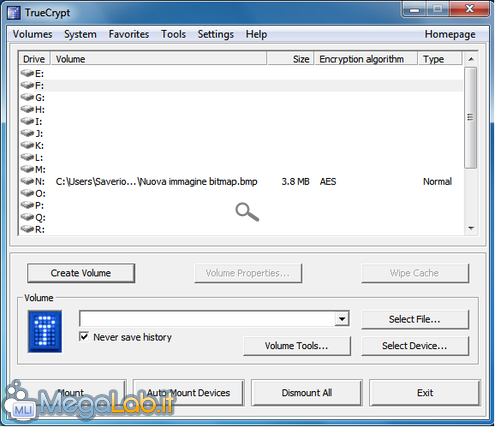Image resolution: width=495 pixels, height=427 pixels.
Task: Click the Wipe Cache button
Action: (415, 273)
